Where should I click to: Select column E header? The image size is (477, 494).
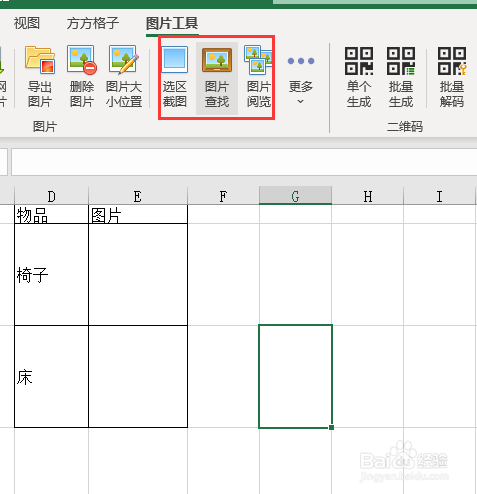(x=138, y=196)
